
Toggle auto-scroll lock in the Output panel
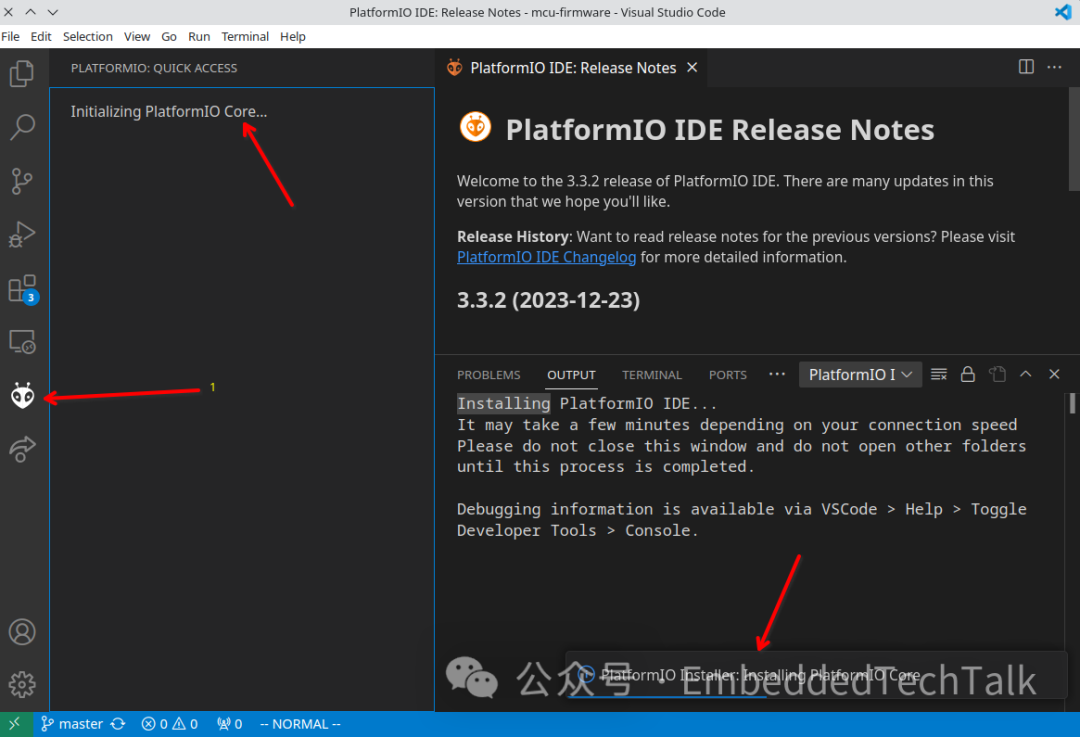coord(967,373)
